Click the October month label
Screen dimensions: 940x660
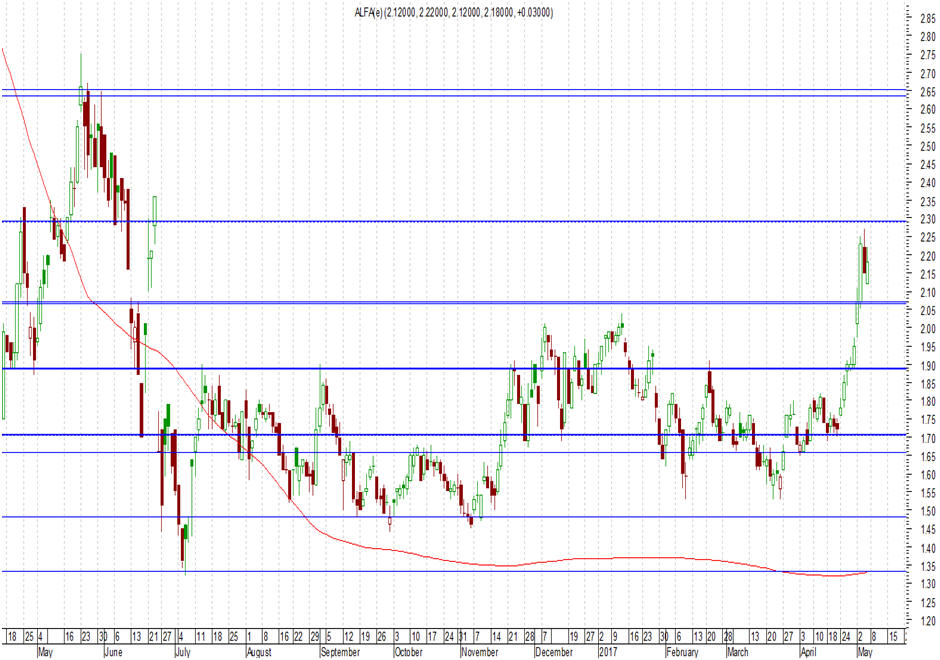point(409,652)
